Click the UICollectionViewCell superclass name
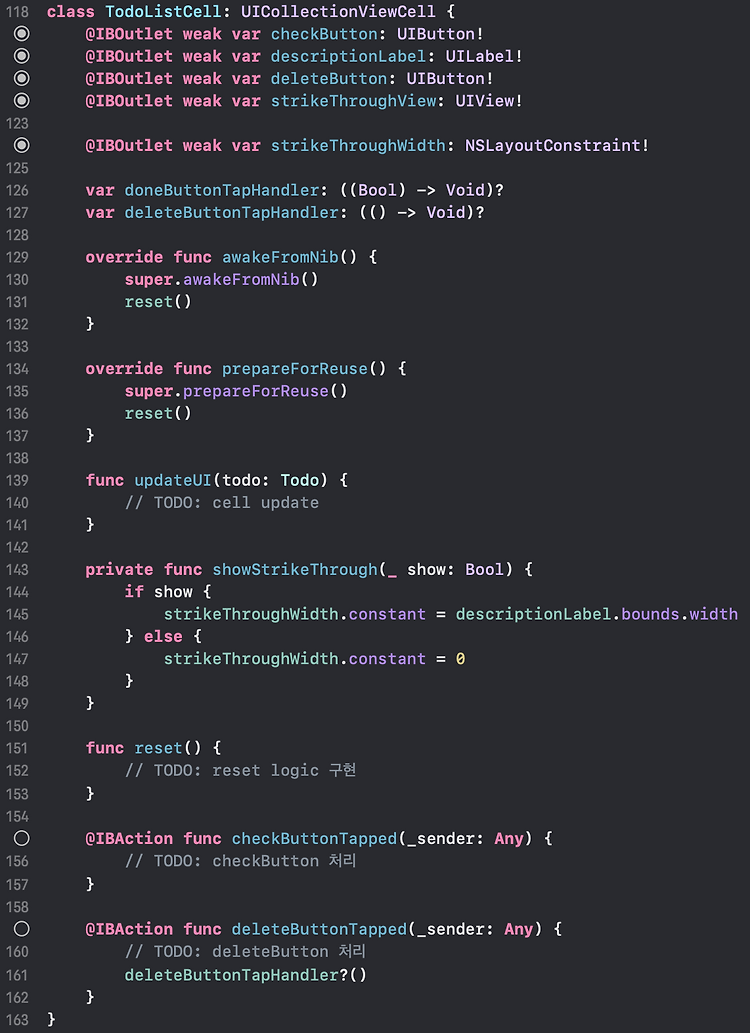The height and width of the screenshot is (1033, 750). (338, 12)
